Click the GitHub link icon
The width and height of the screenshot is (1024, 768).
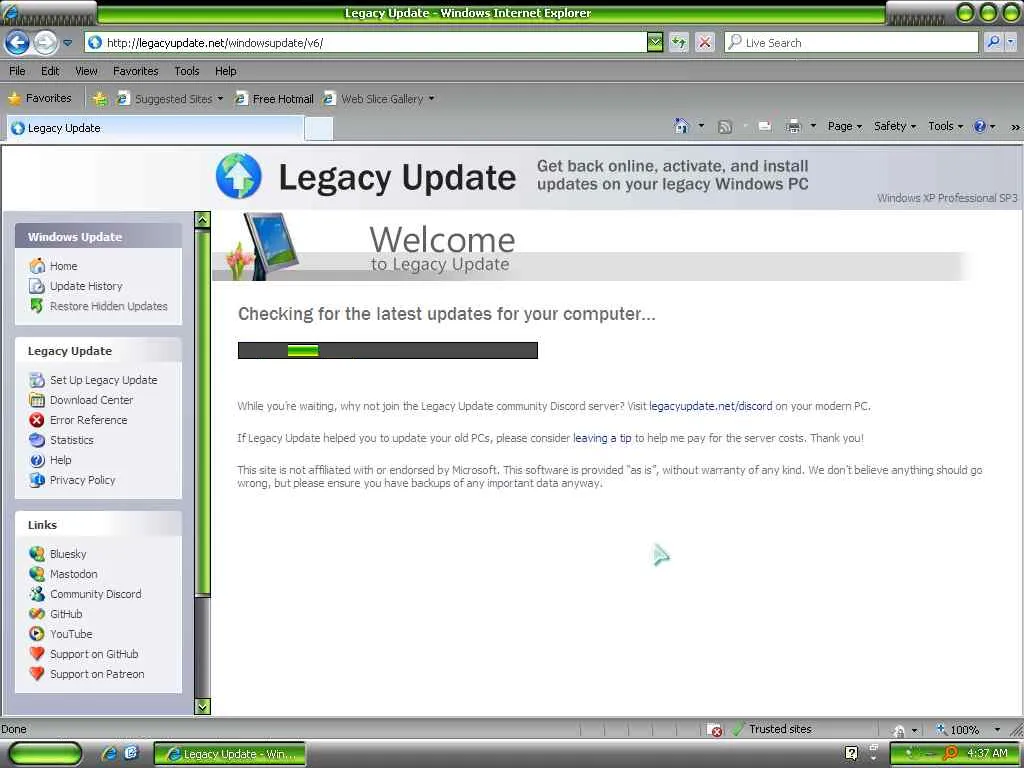tap(37, 614)
